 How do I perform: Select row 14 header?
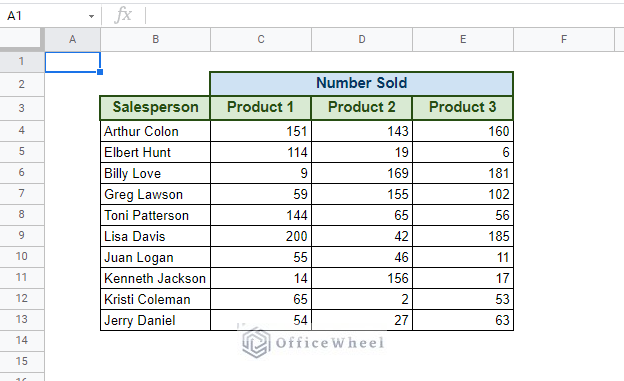(x=22, y=340)
